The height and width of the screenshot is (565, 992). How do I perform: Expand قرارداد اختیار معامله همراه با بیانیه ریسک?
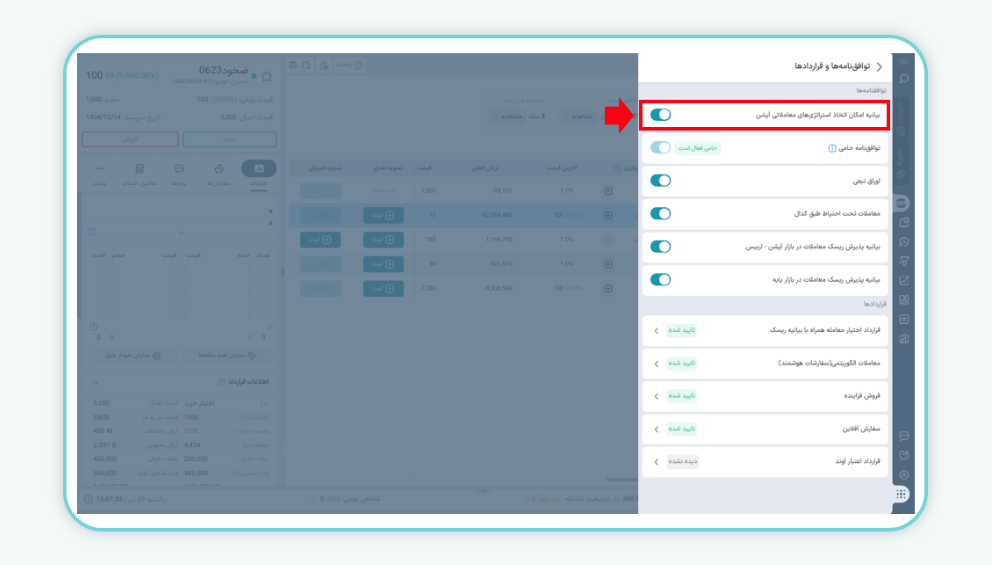[x=656, y=330]
